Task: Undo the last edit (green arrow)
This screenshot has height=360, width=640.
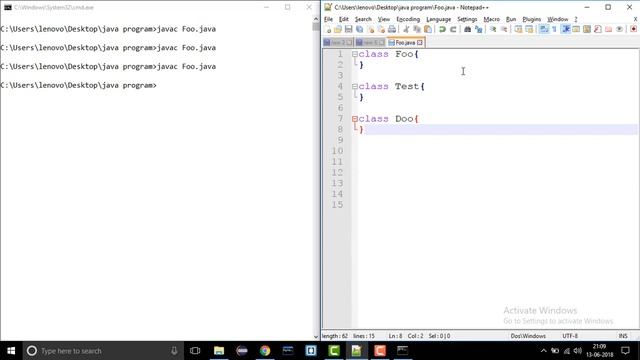Action: coord(442,29)
